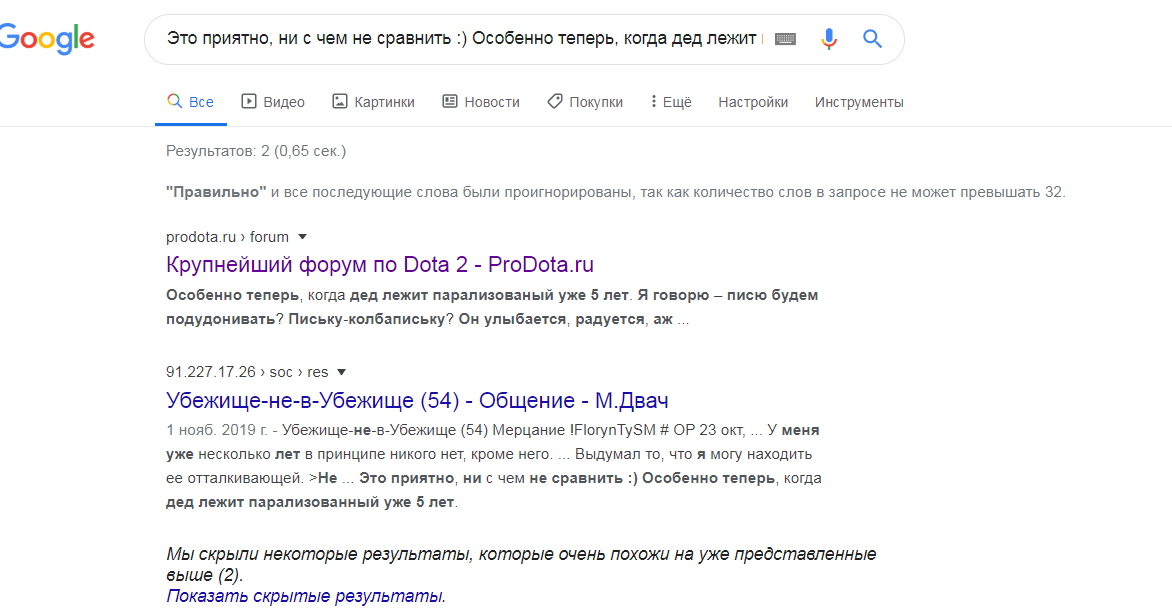
Task: Click the price tag icon in Покупки tab
Action: 555,101
